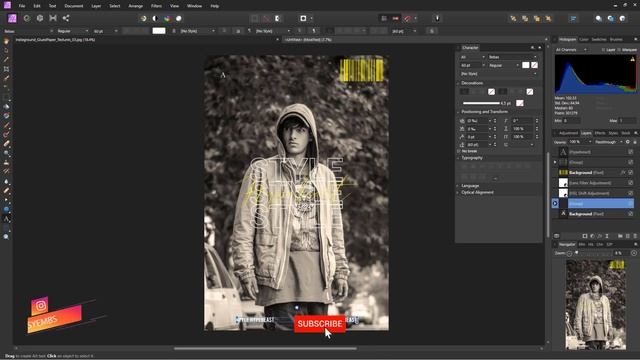Viewport: 640px width, 360px height.
Task: Switch to Tone Mapping Persona icon
Action: pyautogui.click(x=53, y=18)
